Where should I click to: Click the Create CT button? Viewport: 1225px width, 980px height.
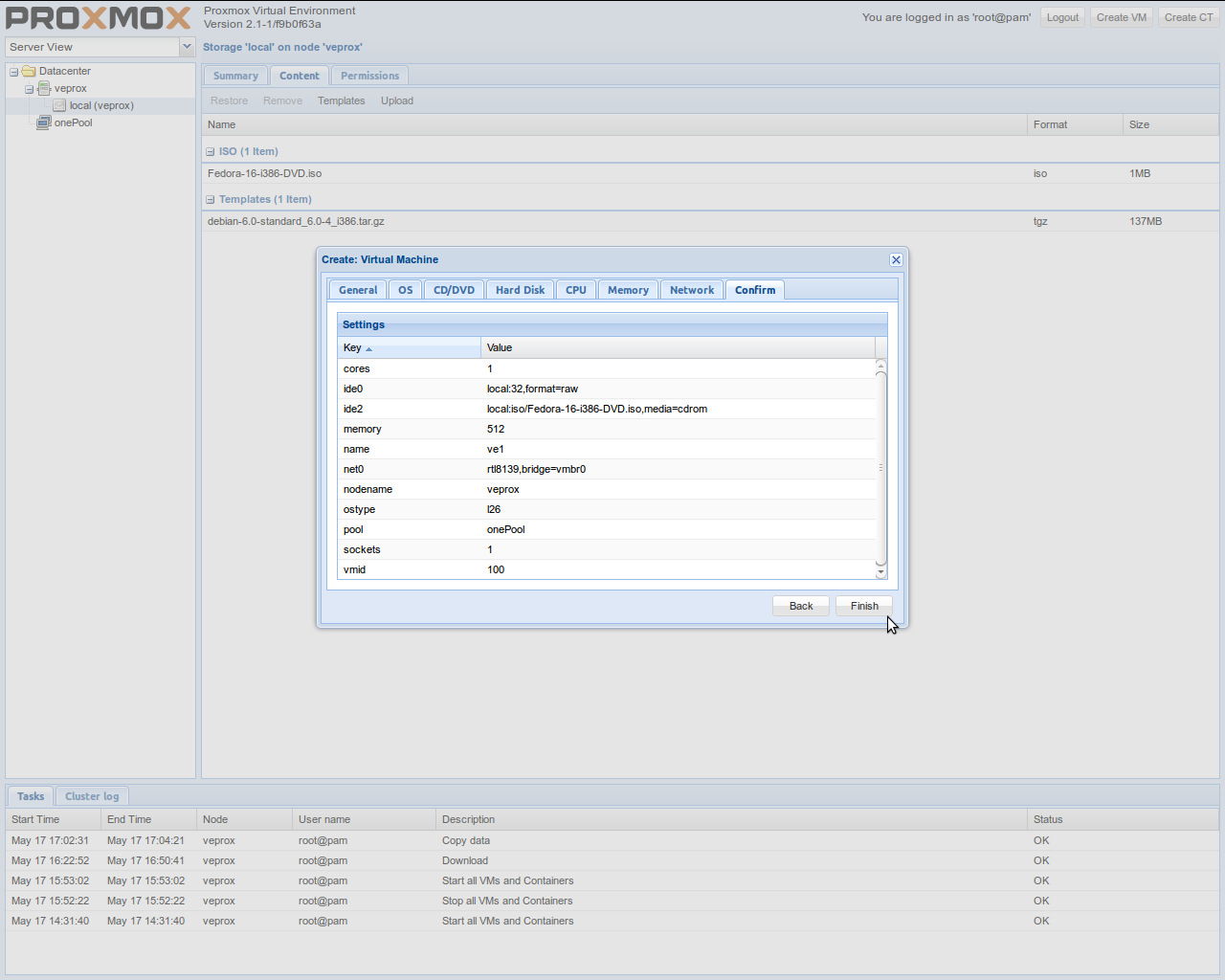coord(1188,16)
